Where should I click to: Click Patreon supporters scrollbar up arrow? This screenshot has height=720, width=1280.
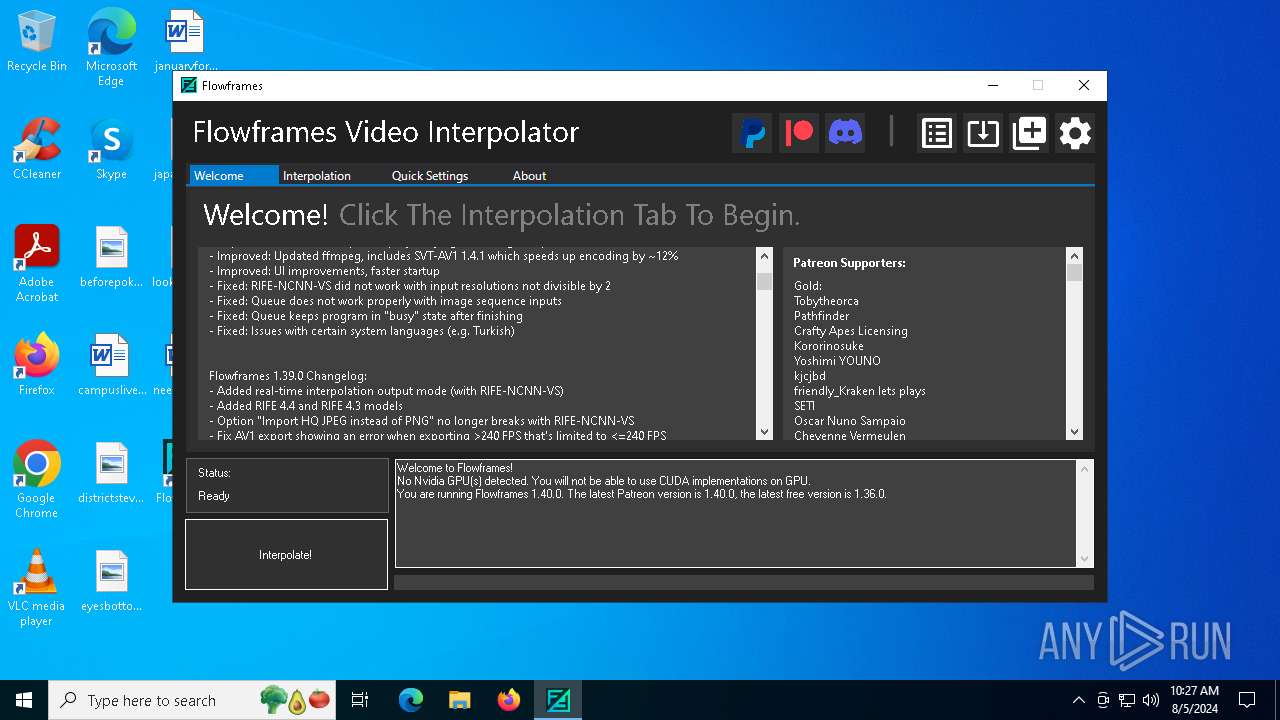[1075, 256]
